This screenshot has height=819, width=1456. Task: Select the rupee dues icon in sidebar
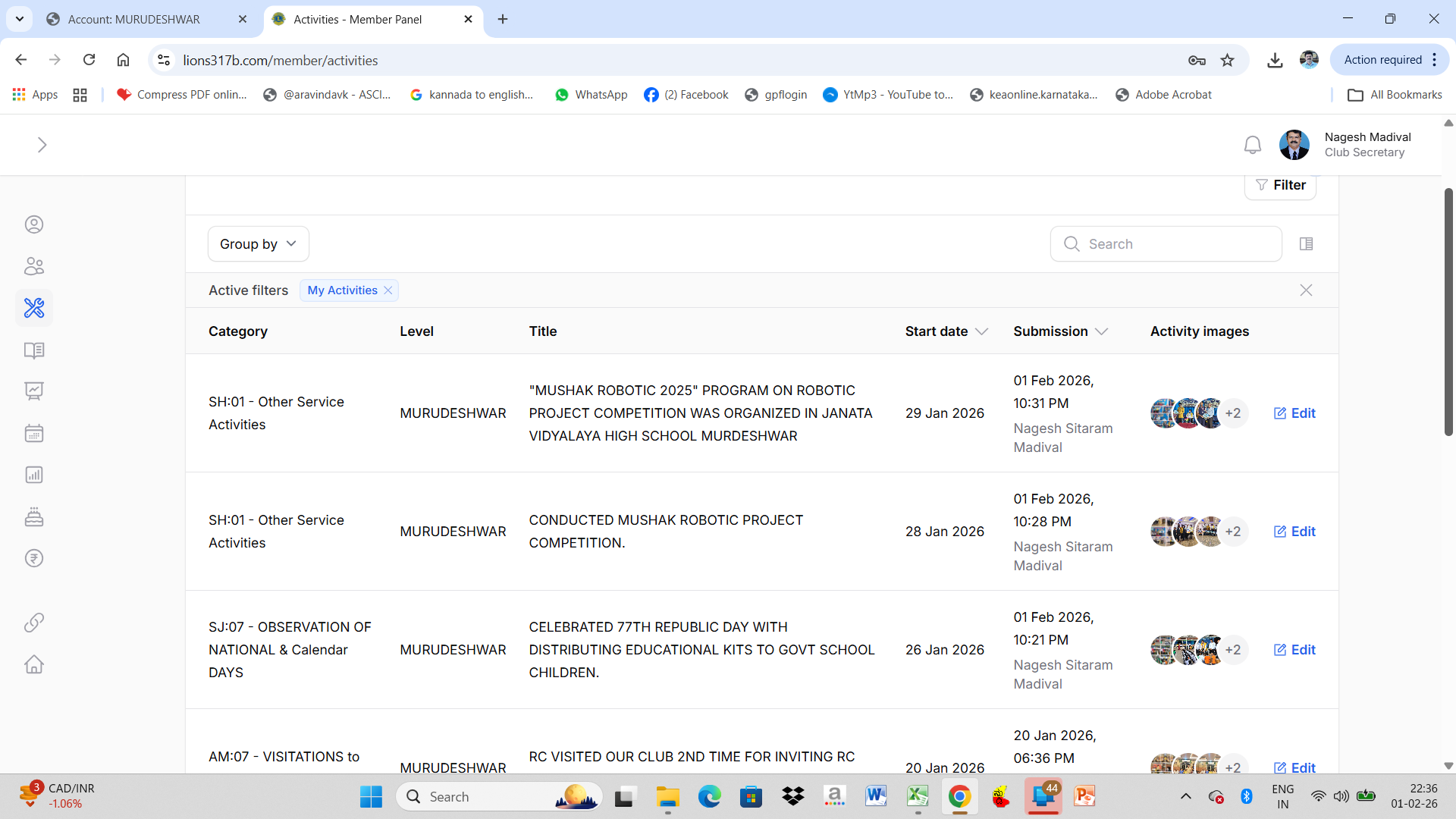point(33,558)
